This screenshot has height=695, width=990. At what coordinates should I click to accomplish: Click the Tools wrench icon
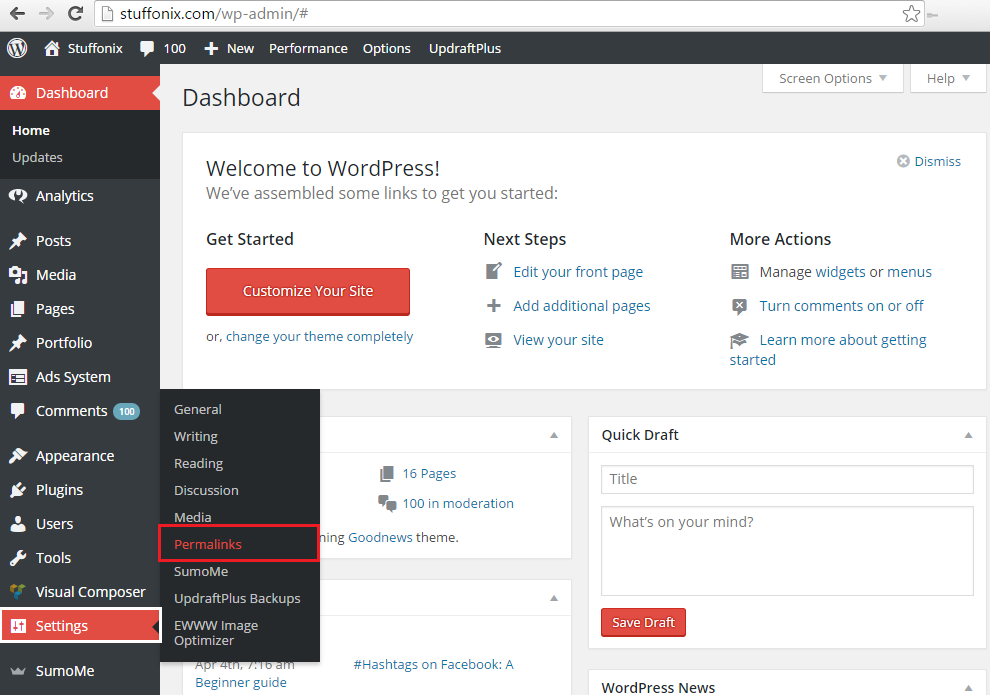18,558
